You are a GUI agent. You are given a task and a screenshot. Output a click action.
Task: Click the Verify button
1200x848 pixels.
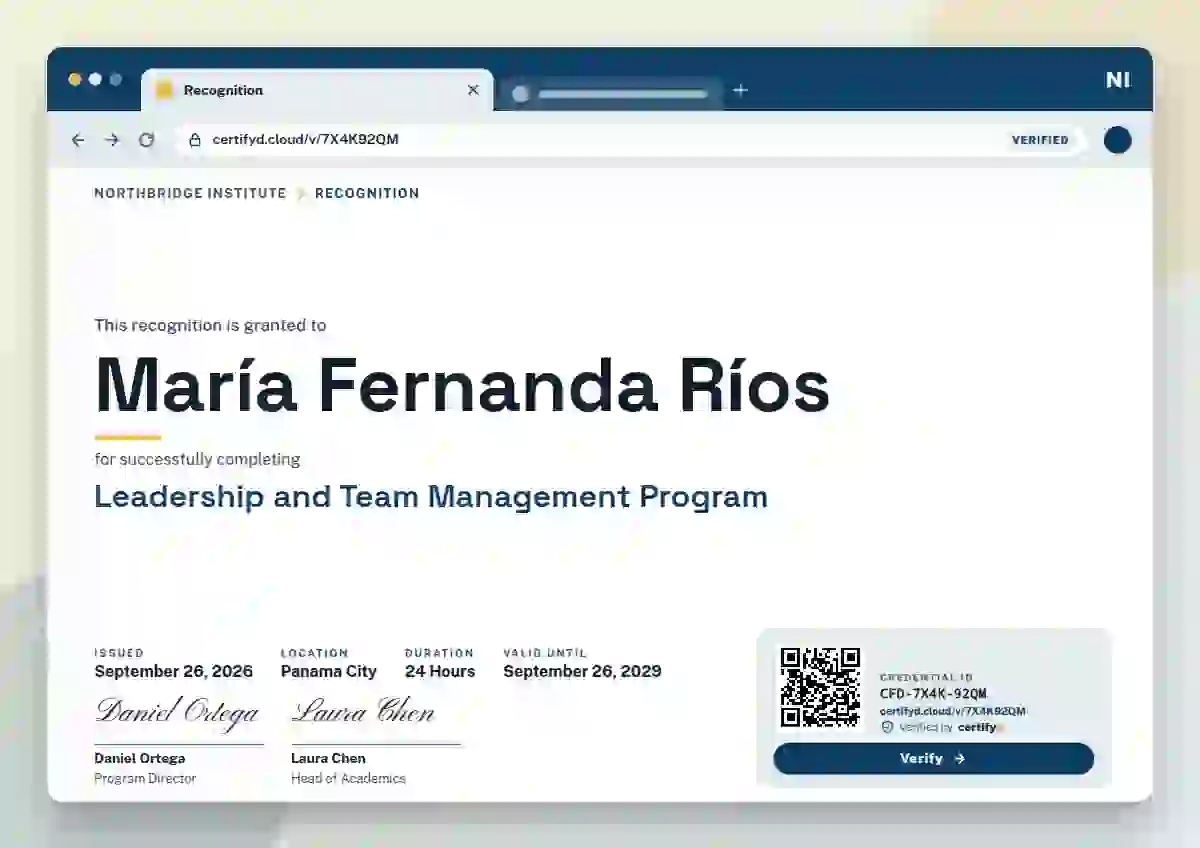coord(933,758)
